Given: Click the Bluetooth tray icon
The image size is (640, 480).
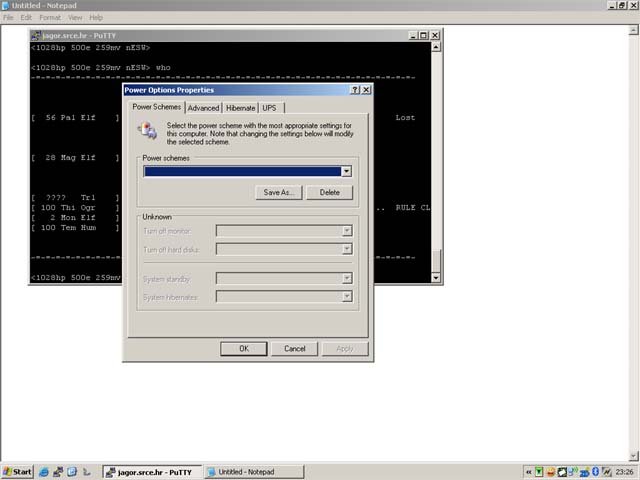Looking at the screenshot, I should (x=596, y=472).
